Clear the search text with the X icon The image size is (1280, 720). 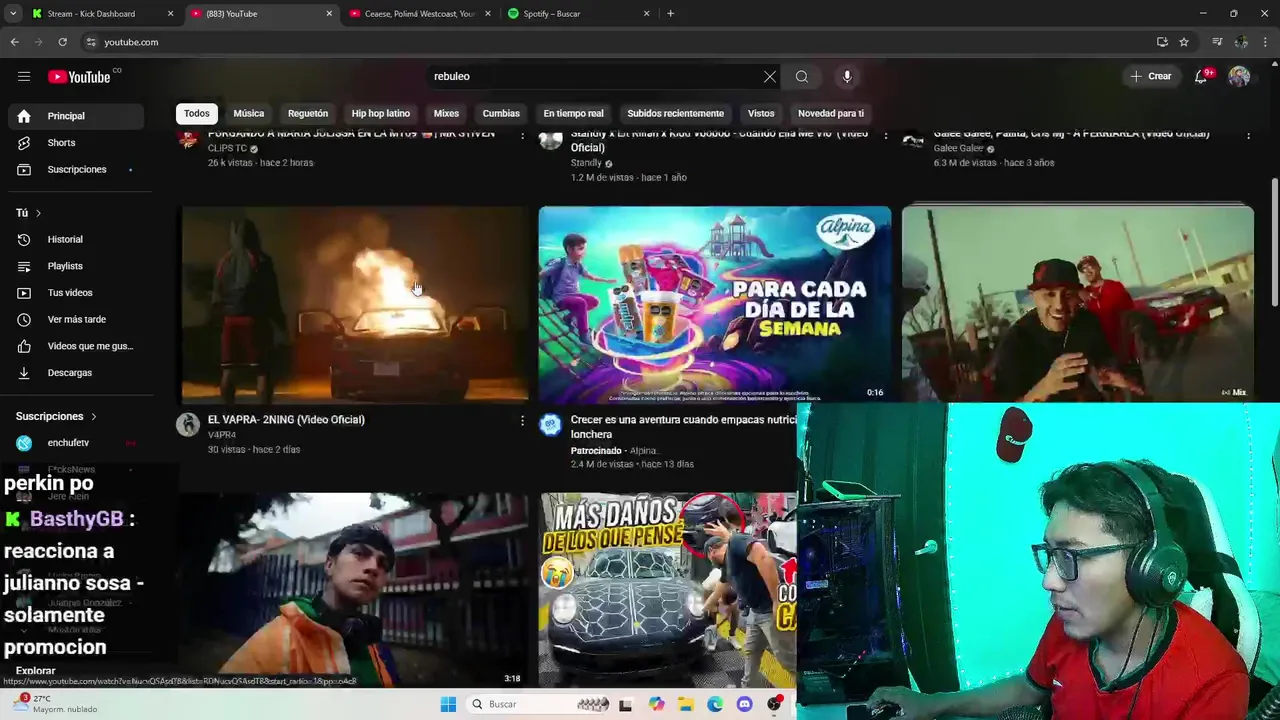[770, 76]
